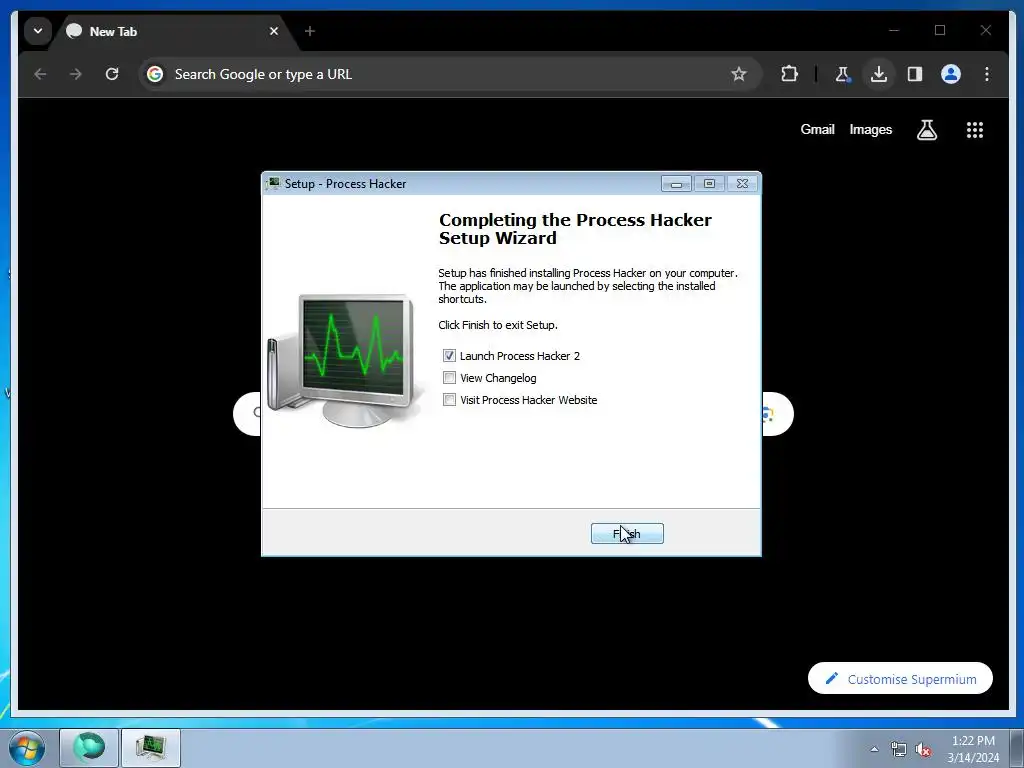Open Search Labs flask on page
The height and width of the screenshot is (768, 1024).
(x=927, y=130)
